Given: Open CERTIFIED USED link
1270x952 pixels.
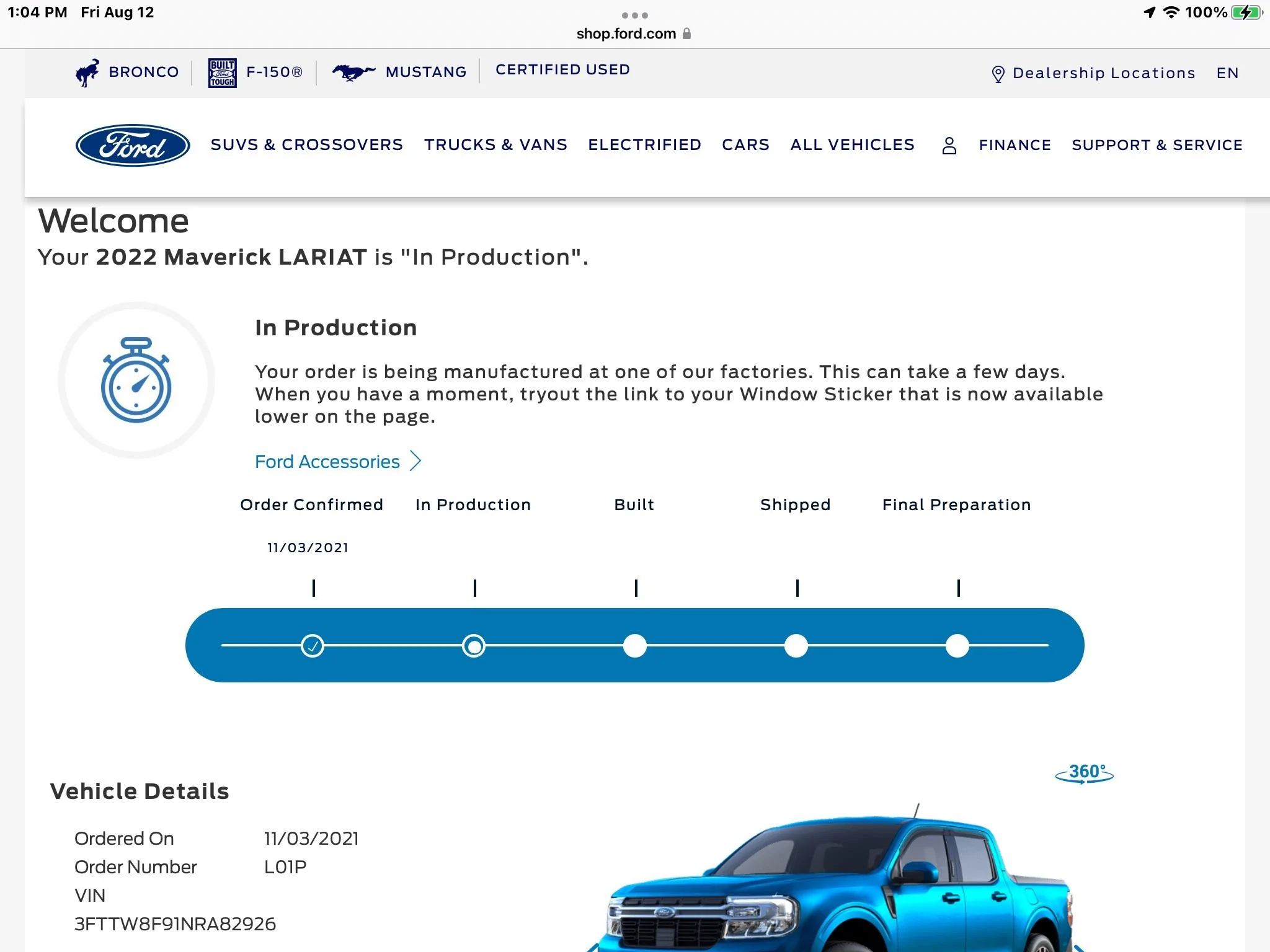Looking at the screenshot, I should click(x=562, y=70).
